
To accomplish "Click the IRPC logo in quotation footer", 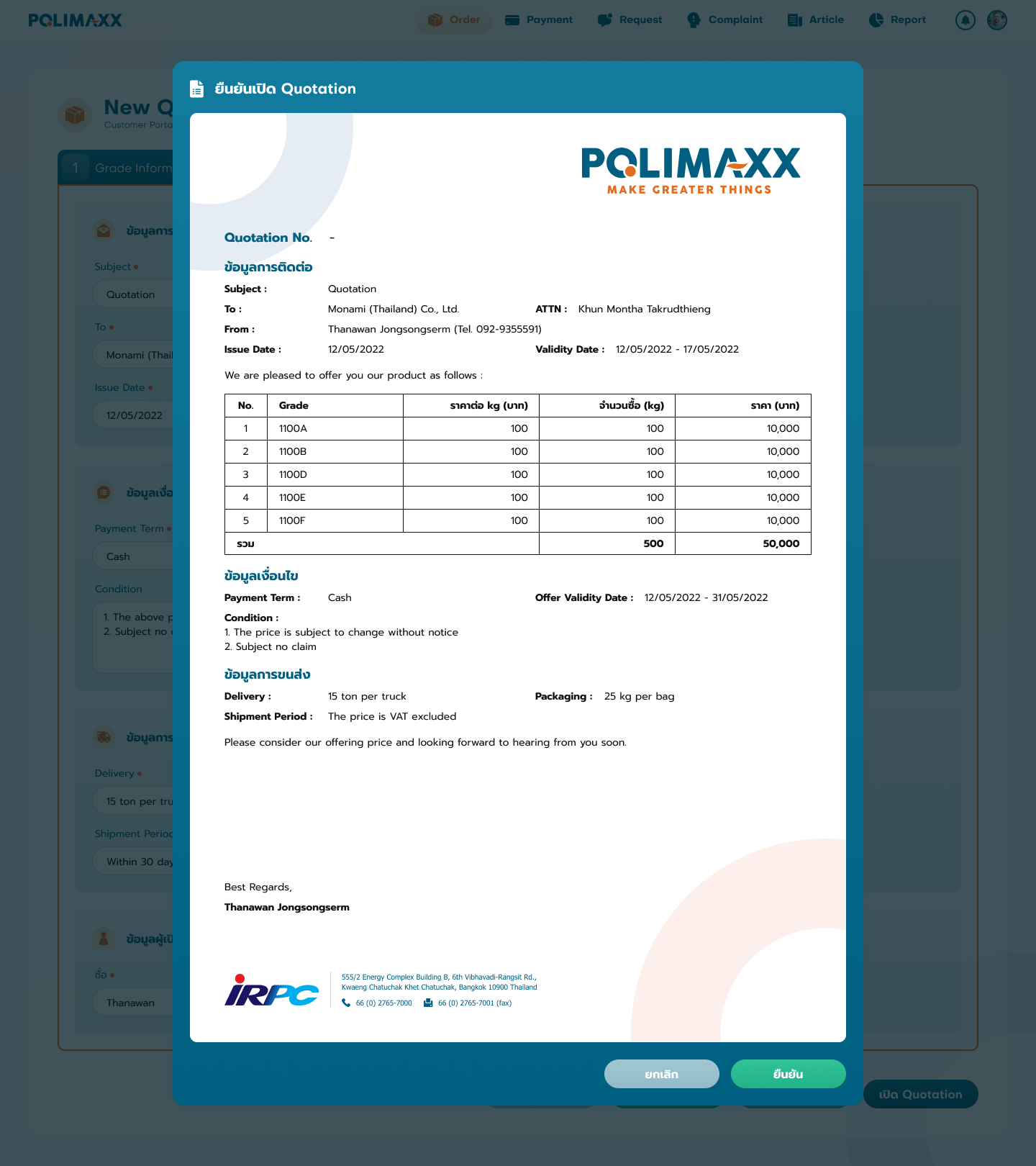I will pyautogui.click(x=271, y=990).
